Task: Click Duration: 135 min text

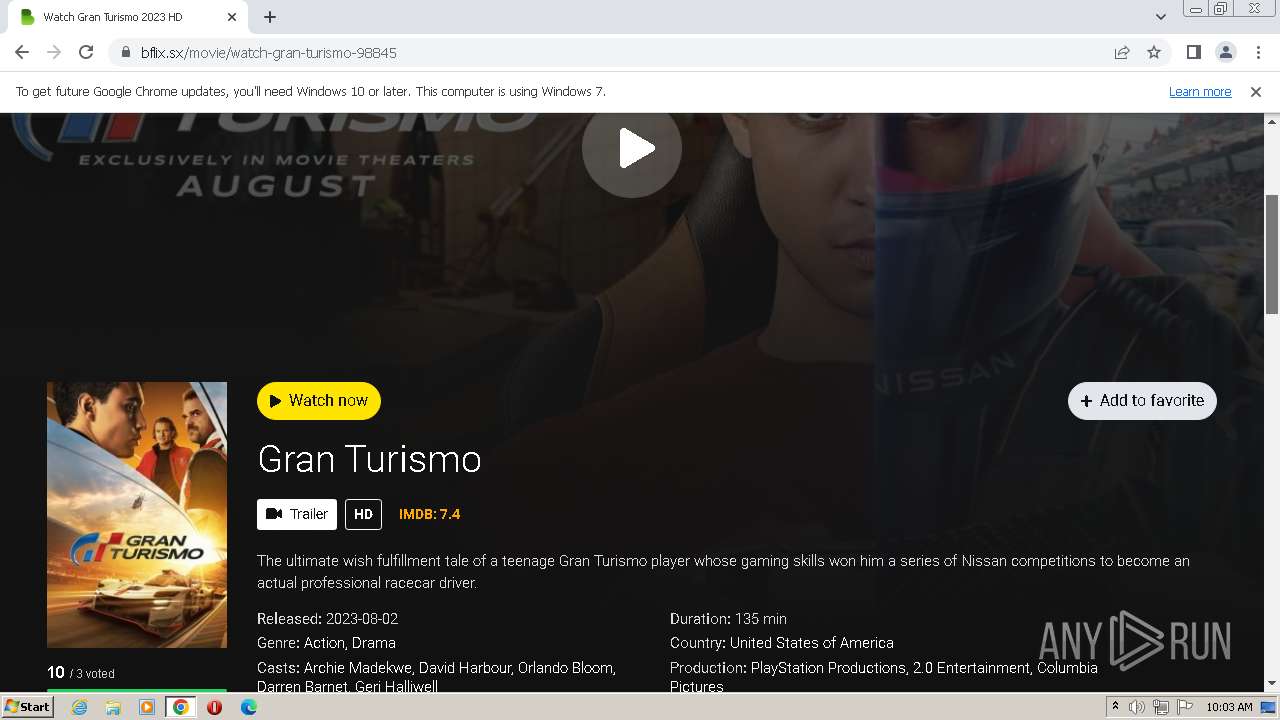Action: [x=728, y=619]
